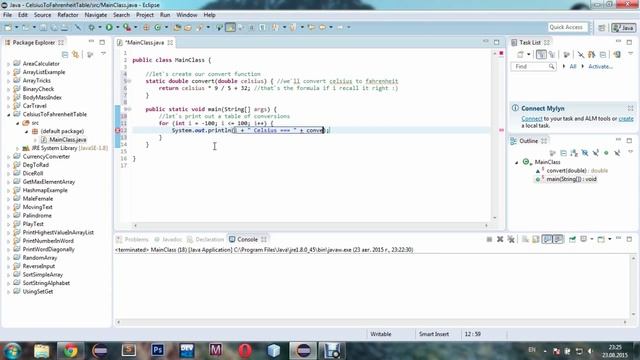
Task: Click the Open Type toolbar icon
Action: 177,27
